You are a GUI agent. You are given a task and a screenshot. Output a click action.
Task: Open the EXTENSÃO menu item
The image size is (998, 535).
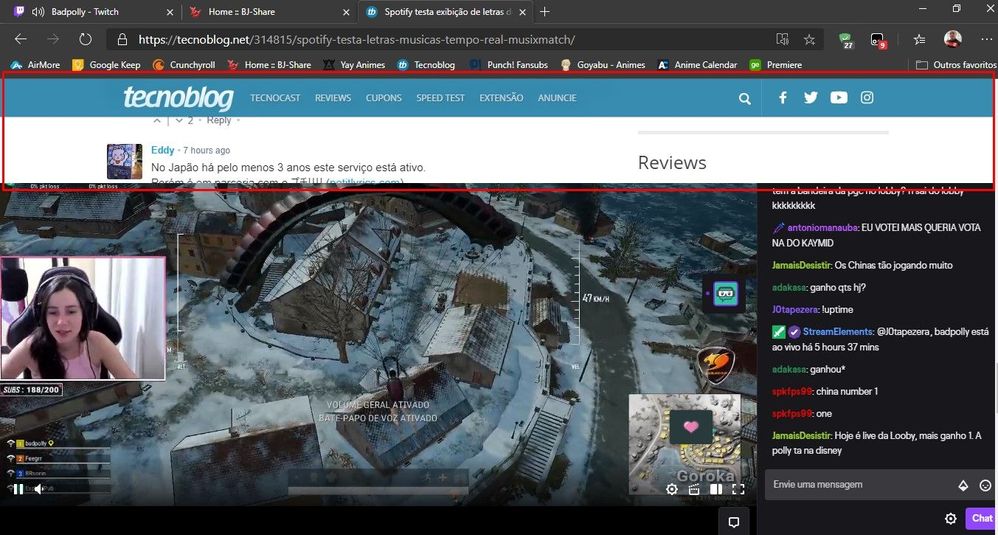(502, 98)
